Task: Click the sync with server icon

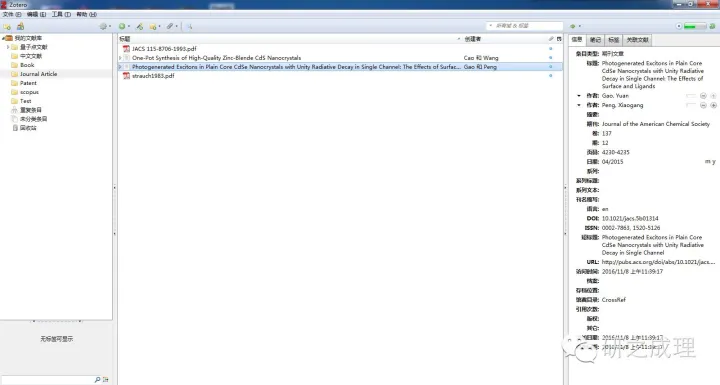Action: pos(712,26)
